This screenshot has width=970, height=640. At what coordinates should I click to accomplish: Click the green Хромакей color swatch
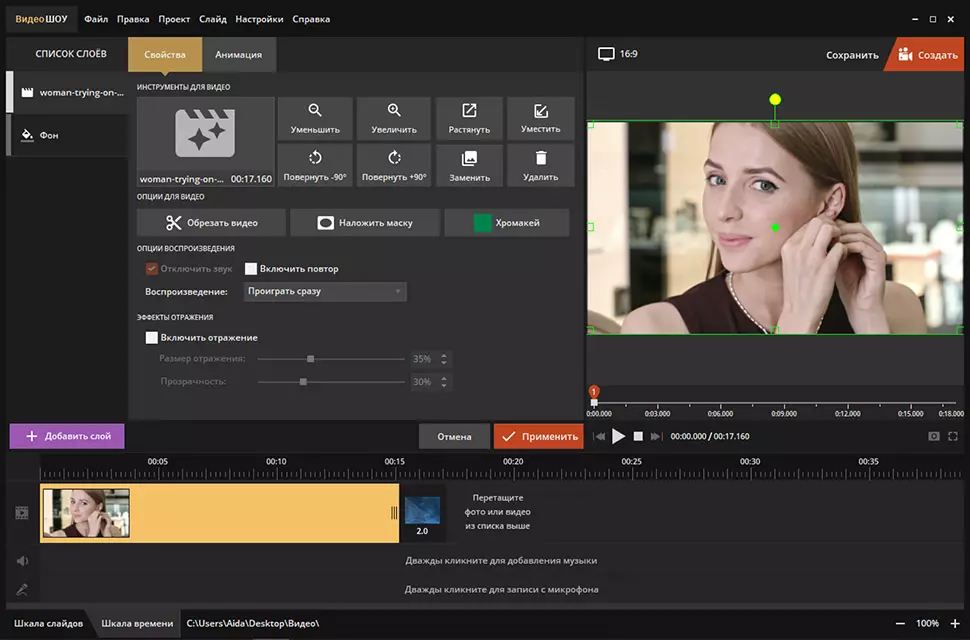pos(482,223)
